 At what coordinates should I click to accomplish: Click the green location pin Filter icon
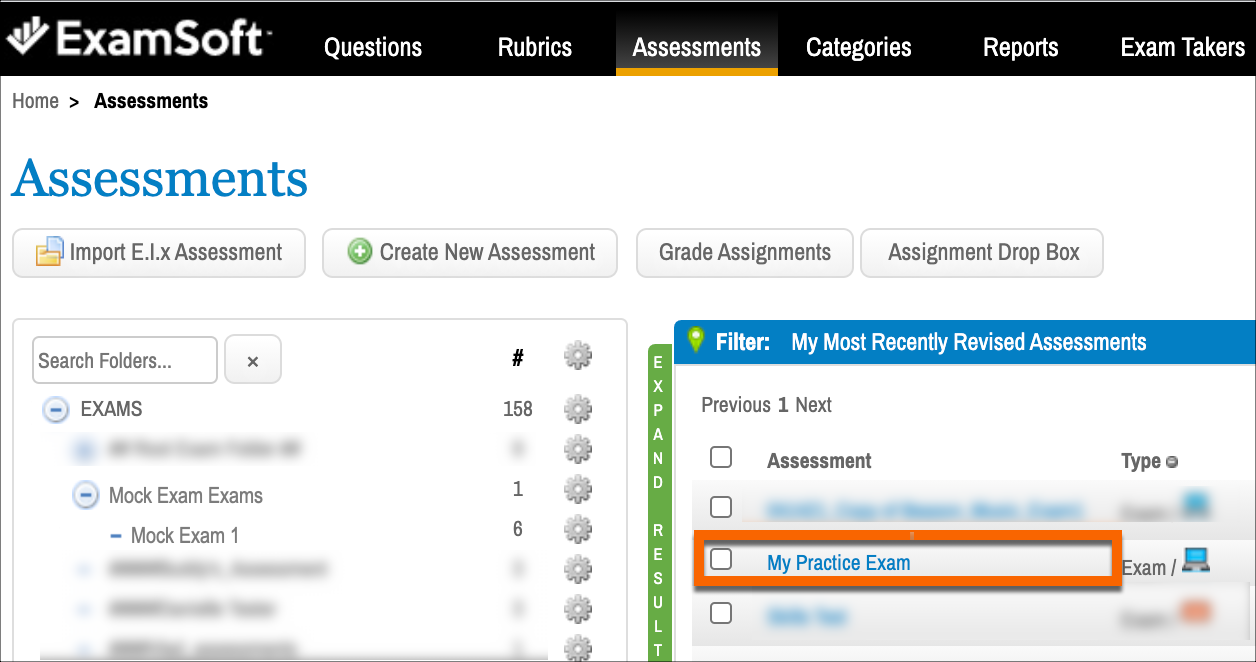697,340
